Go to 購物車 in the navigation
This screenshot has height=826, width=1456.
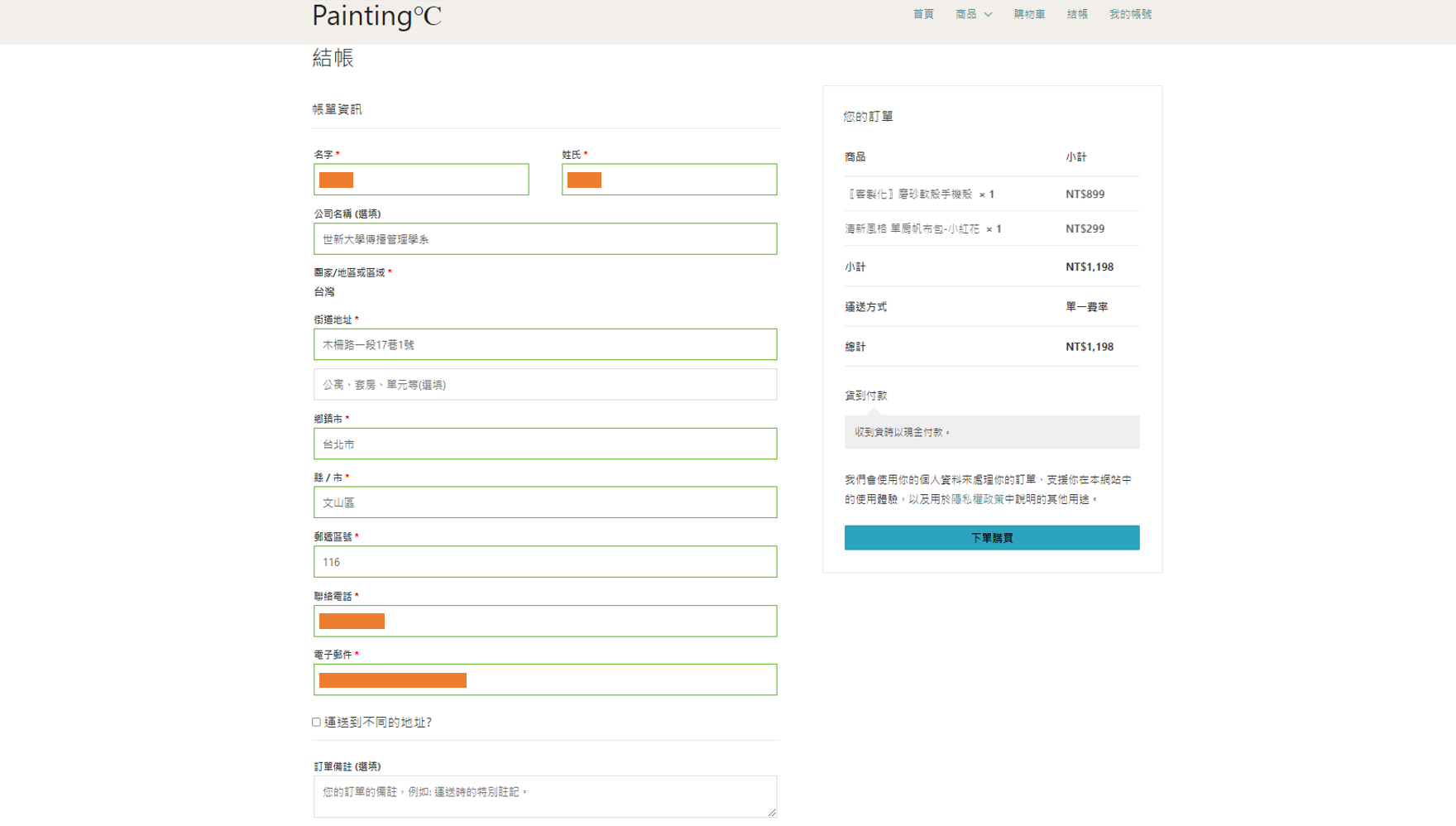(1029, 15)
